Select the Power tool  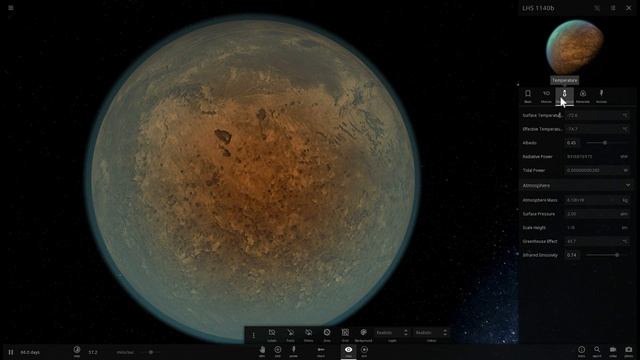pyautogui.click(x=293, y=351)
